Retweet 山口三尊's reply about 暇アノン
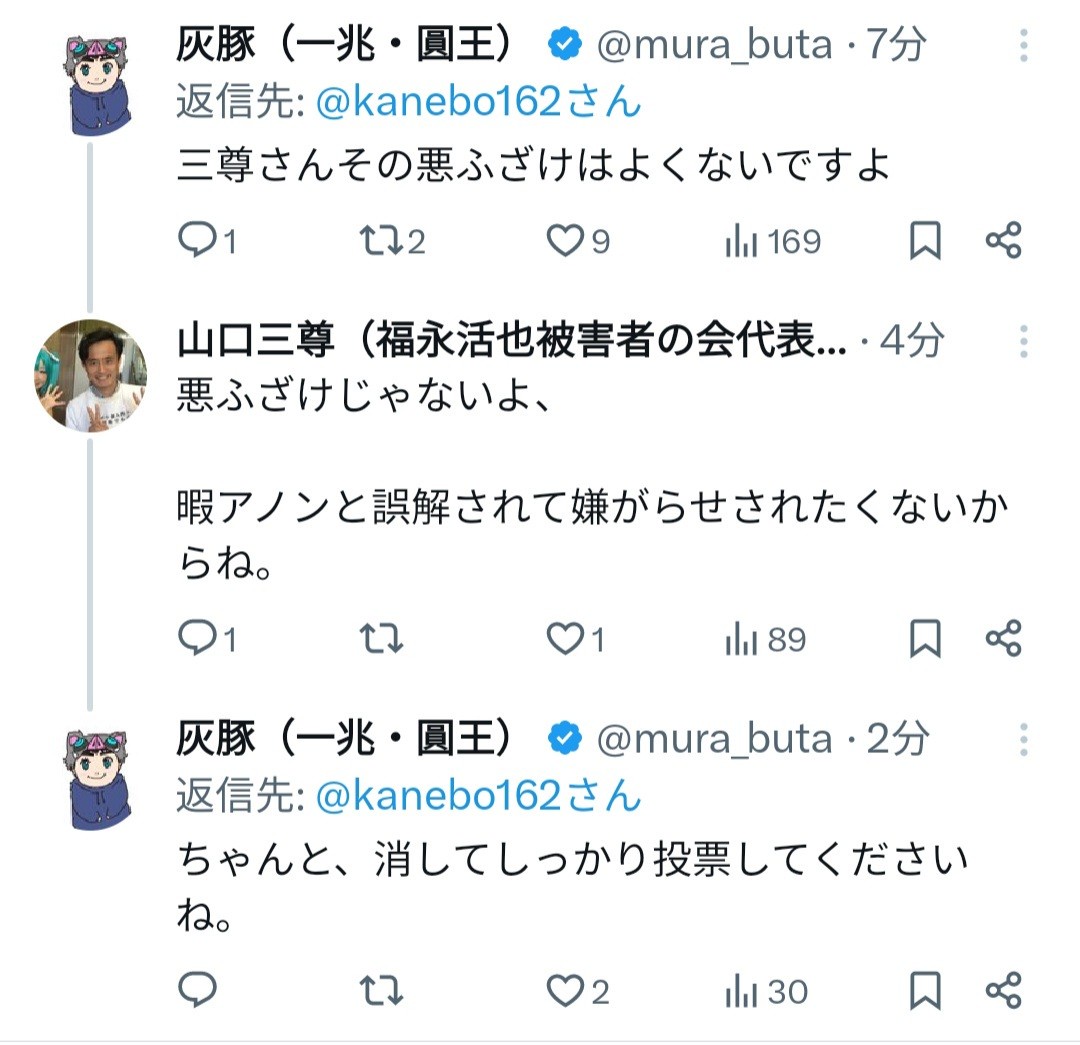 click(381, 639)
